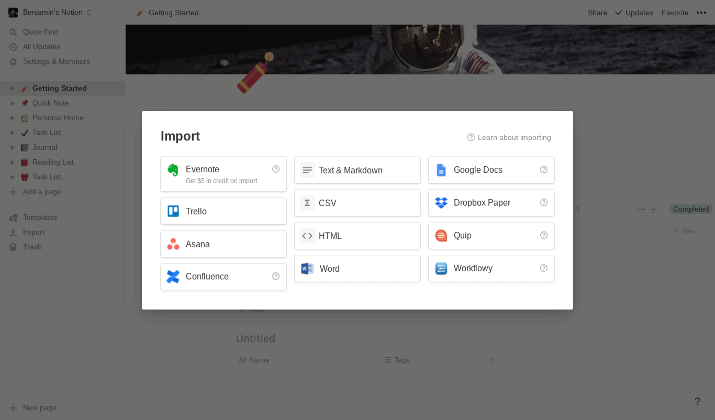Screen dimensions: 715x420
Task: Click the Name column header
Action: pyautogui.click(x=254, y=360)
